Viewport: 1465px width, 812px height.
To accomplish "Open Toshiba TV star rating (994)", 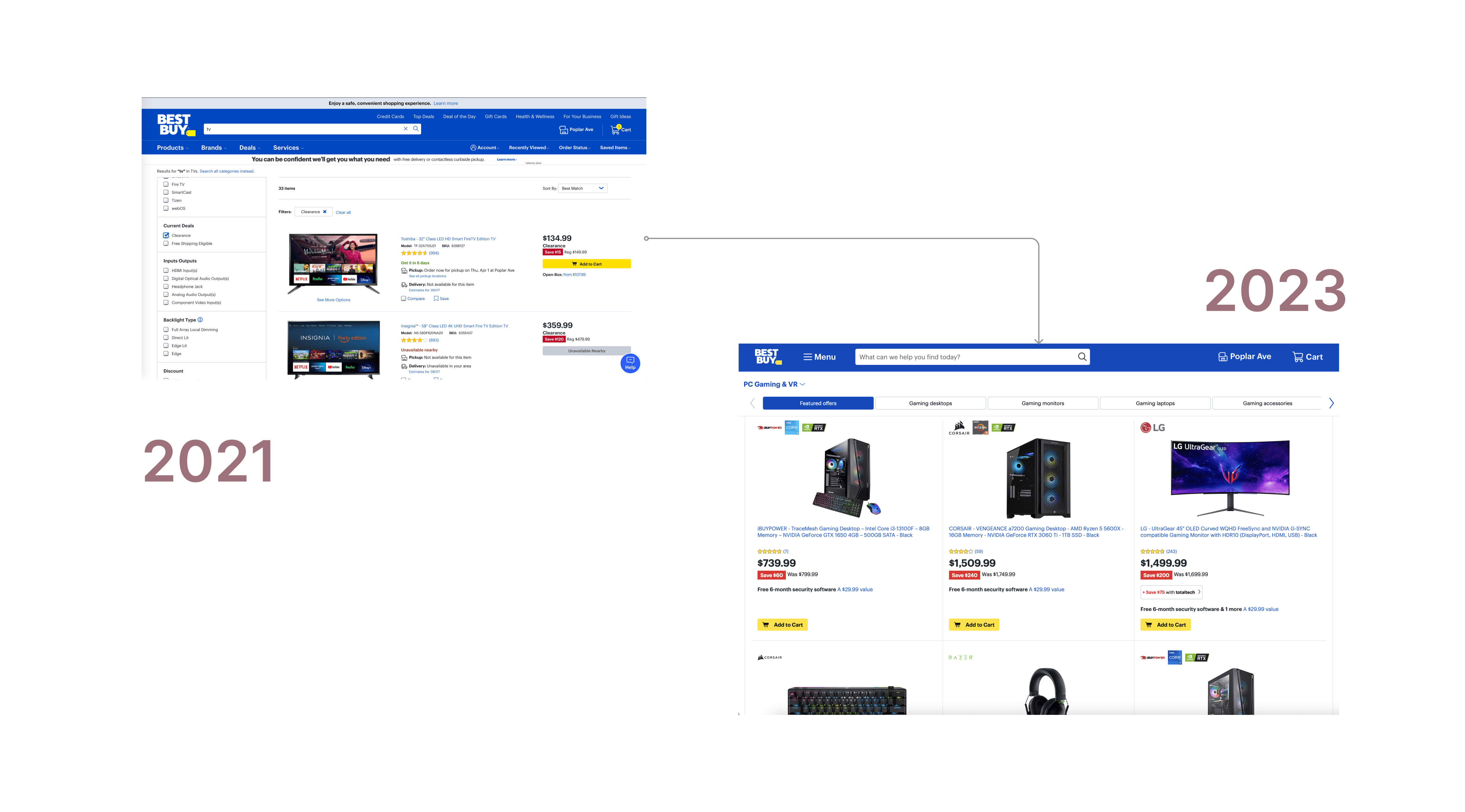I will pos(420,253).
